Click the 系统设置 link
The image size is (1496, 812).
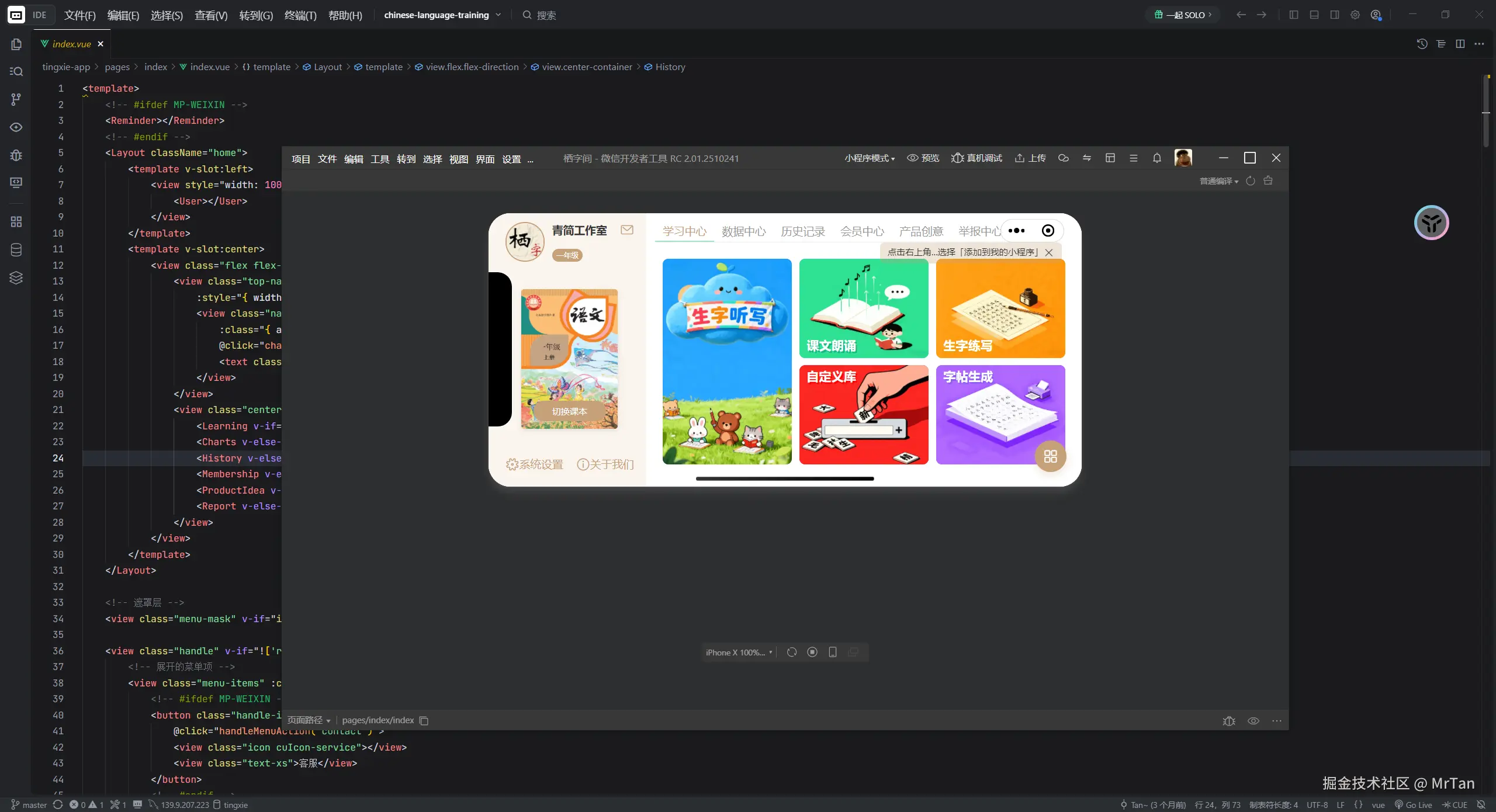(x=534, y=464)
